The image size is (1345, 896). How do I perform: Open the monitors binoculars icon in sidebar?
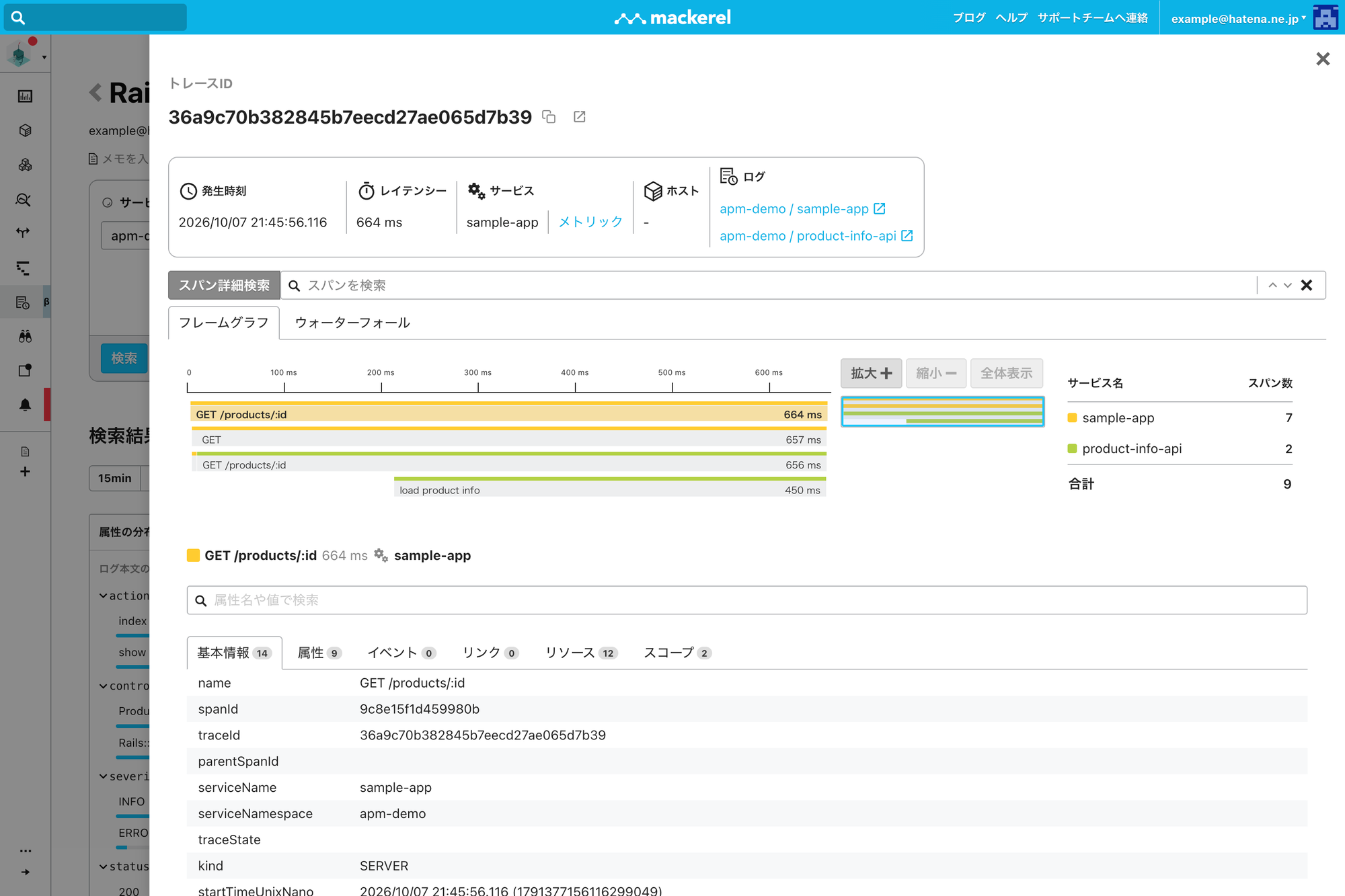(x=25, y=336)
